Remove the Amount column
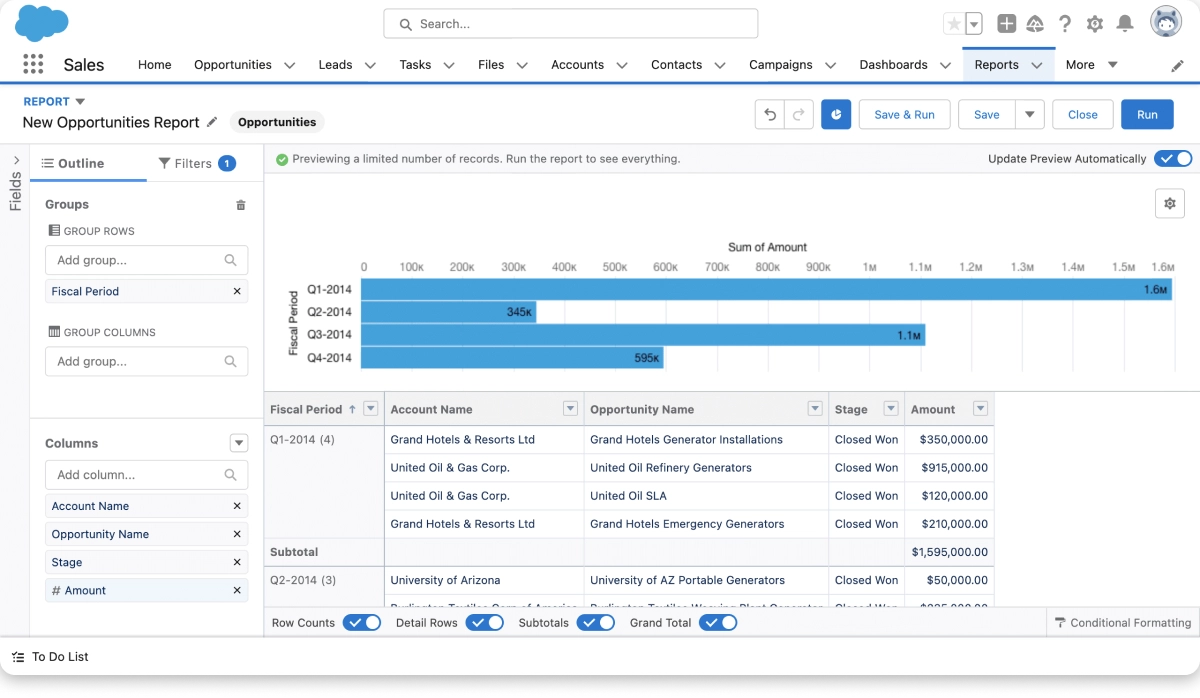Viewport: 1200px width, 698px height. [x=237, y=590]
